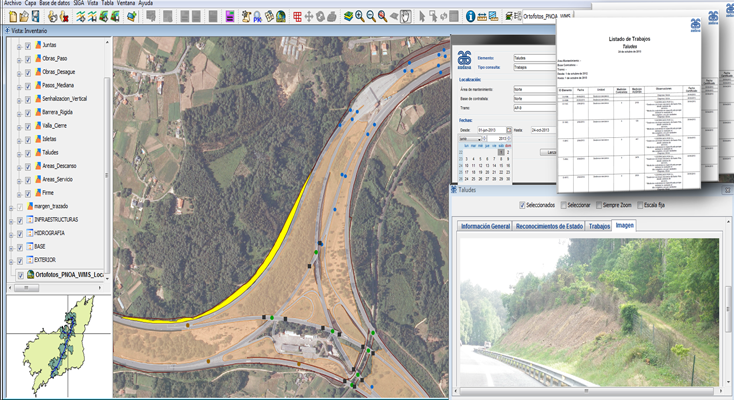Click the blue information tool icon
Screen dimensions: 734x400
(x=470, y=16)
